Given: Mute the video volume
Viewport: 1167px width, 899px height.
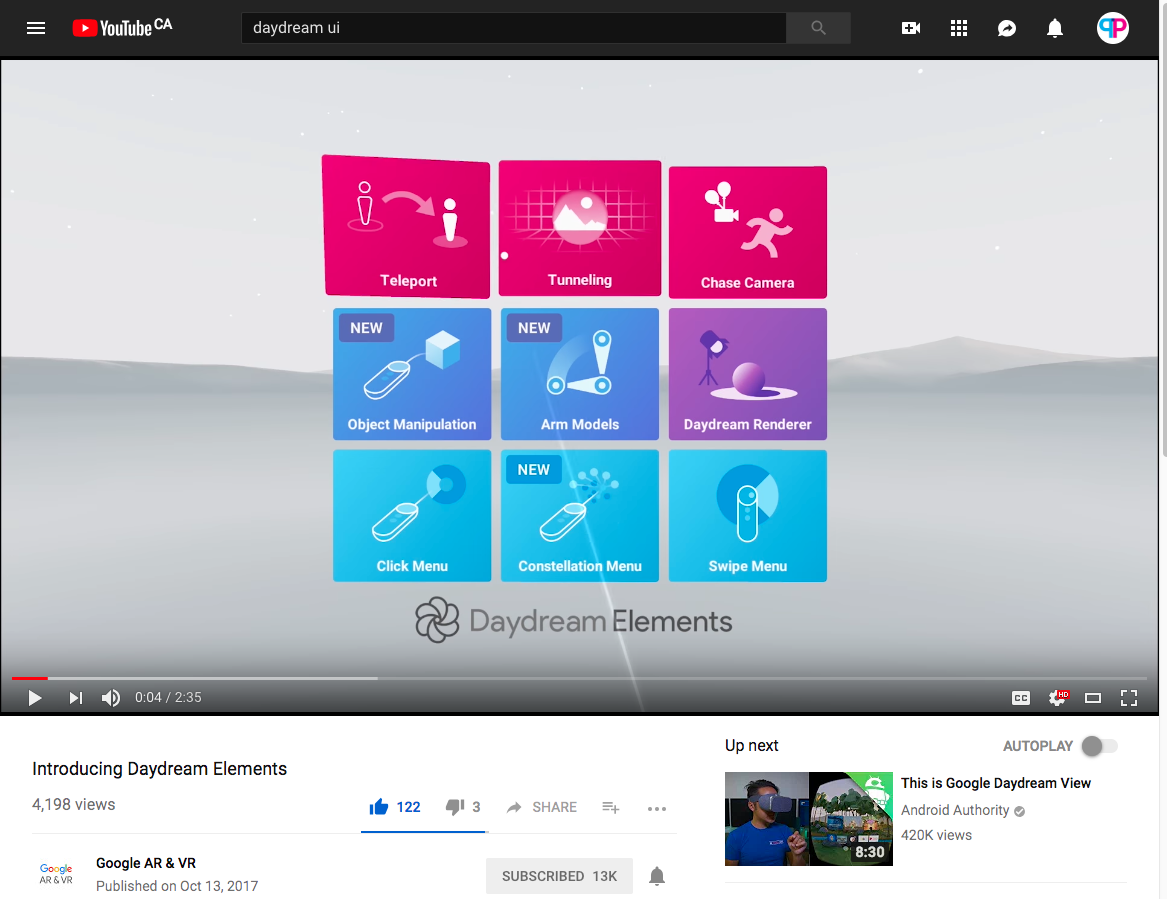Looking at the screenshot, I should pyautogui.click(x=111, y=698).
